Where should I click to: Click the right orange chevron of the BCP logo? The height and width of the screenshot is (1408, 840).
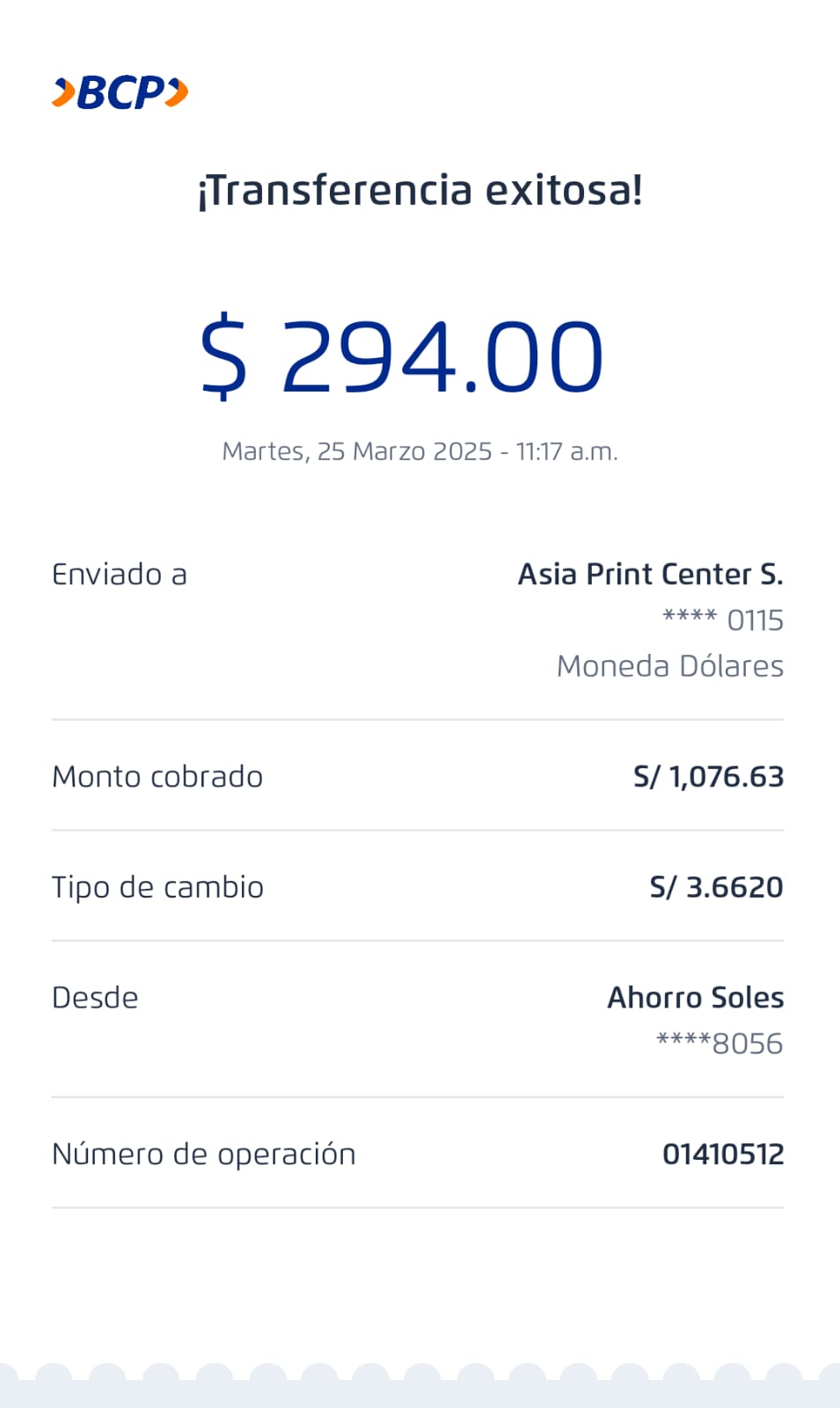tap(177, 92)
